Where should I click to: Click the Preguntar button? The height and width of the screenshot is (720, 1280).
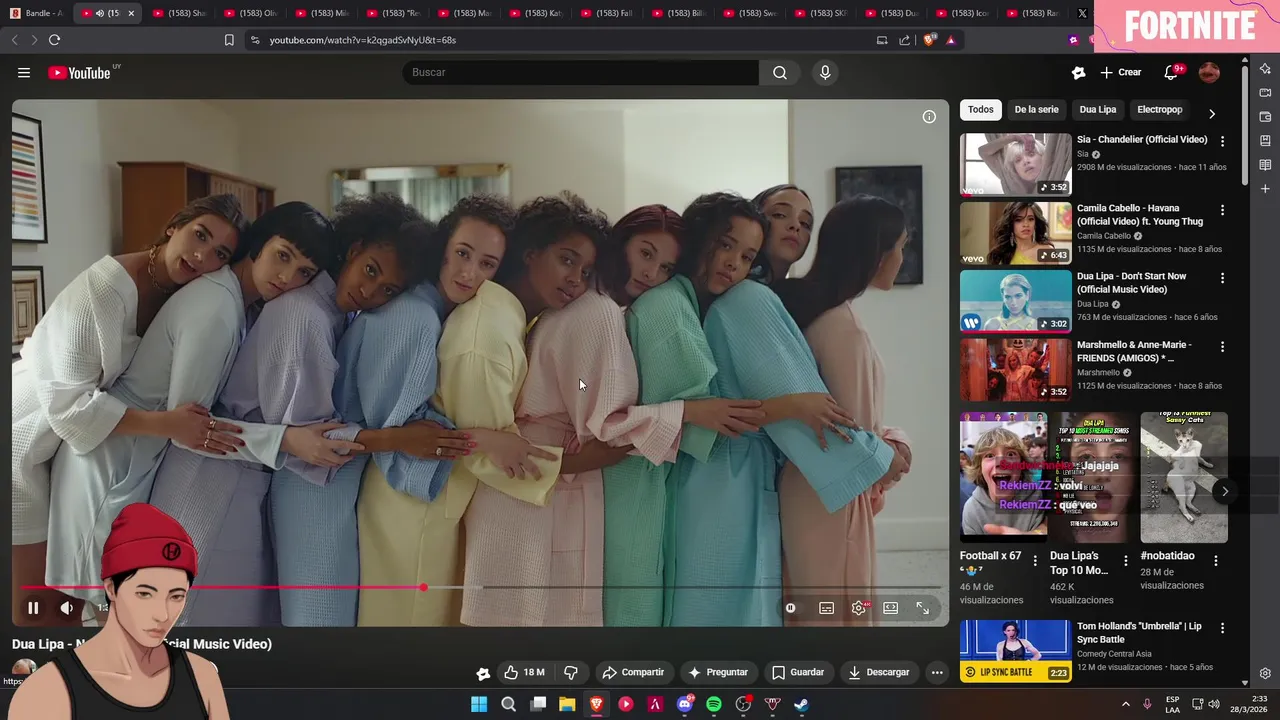pos(717,672)
